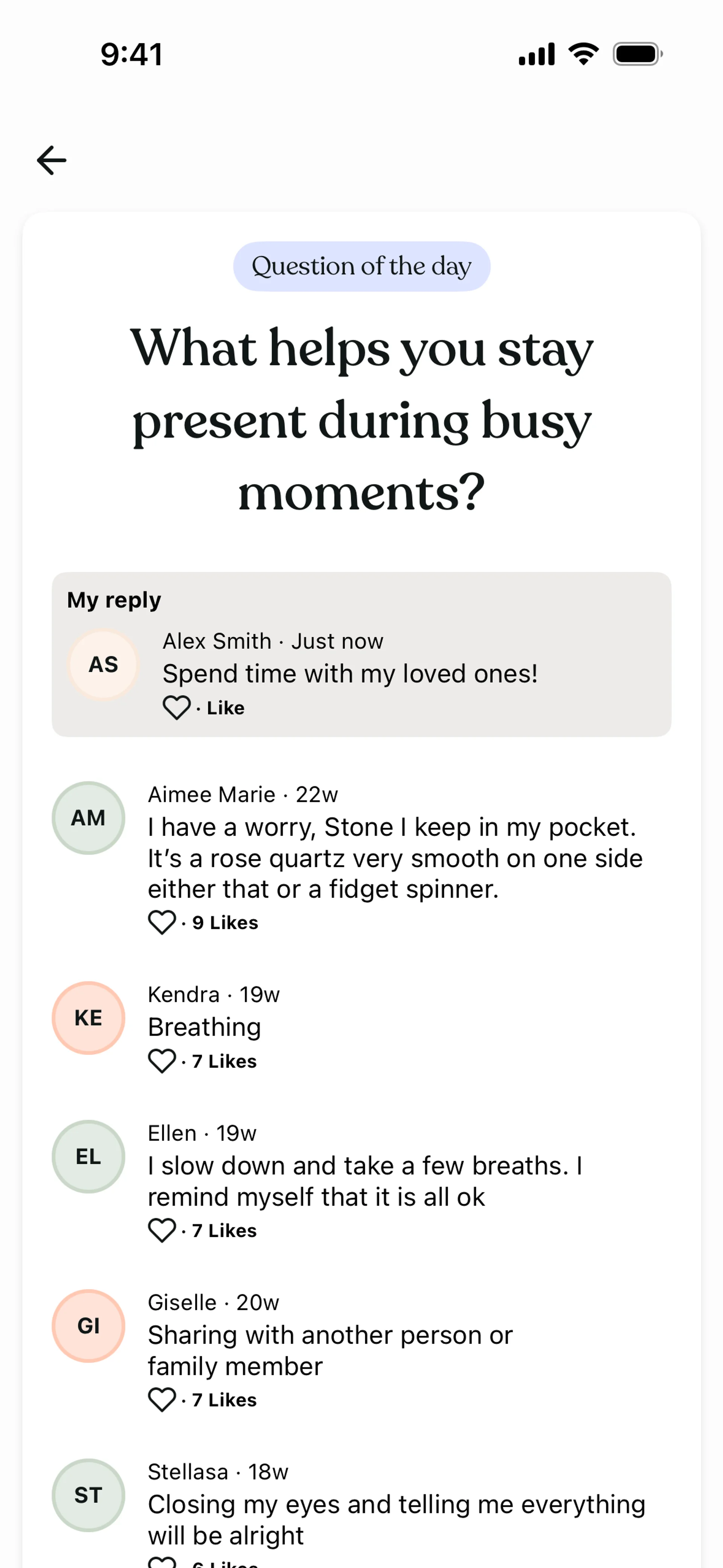Open Aimee Marie's AM avatar
This screenshot has height=1568, width=723.
[88, 818]
